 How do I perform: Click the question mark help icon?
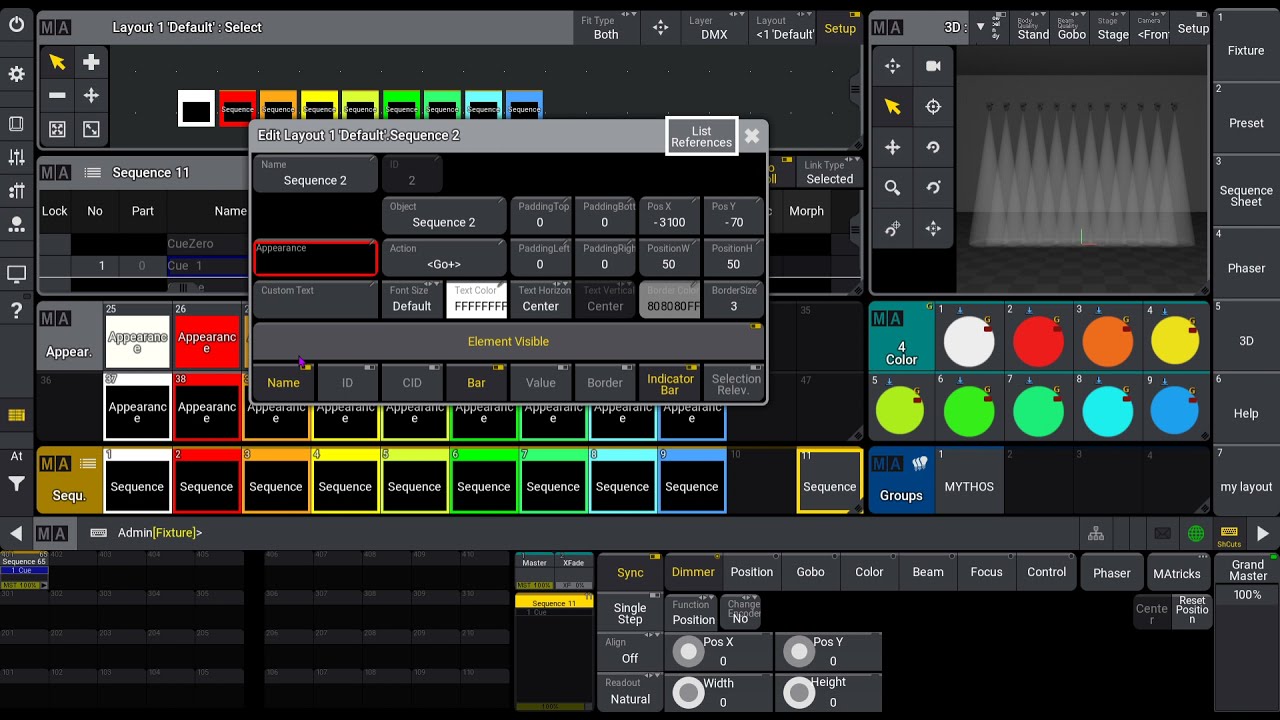click(16, 311)
